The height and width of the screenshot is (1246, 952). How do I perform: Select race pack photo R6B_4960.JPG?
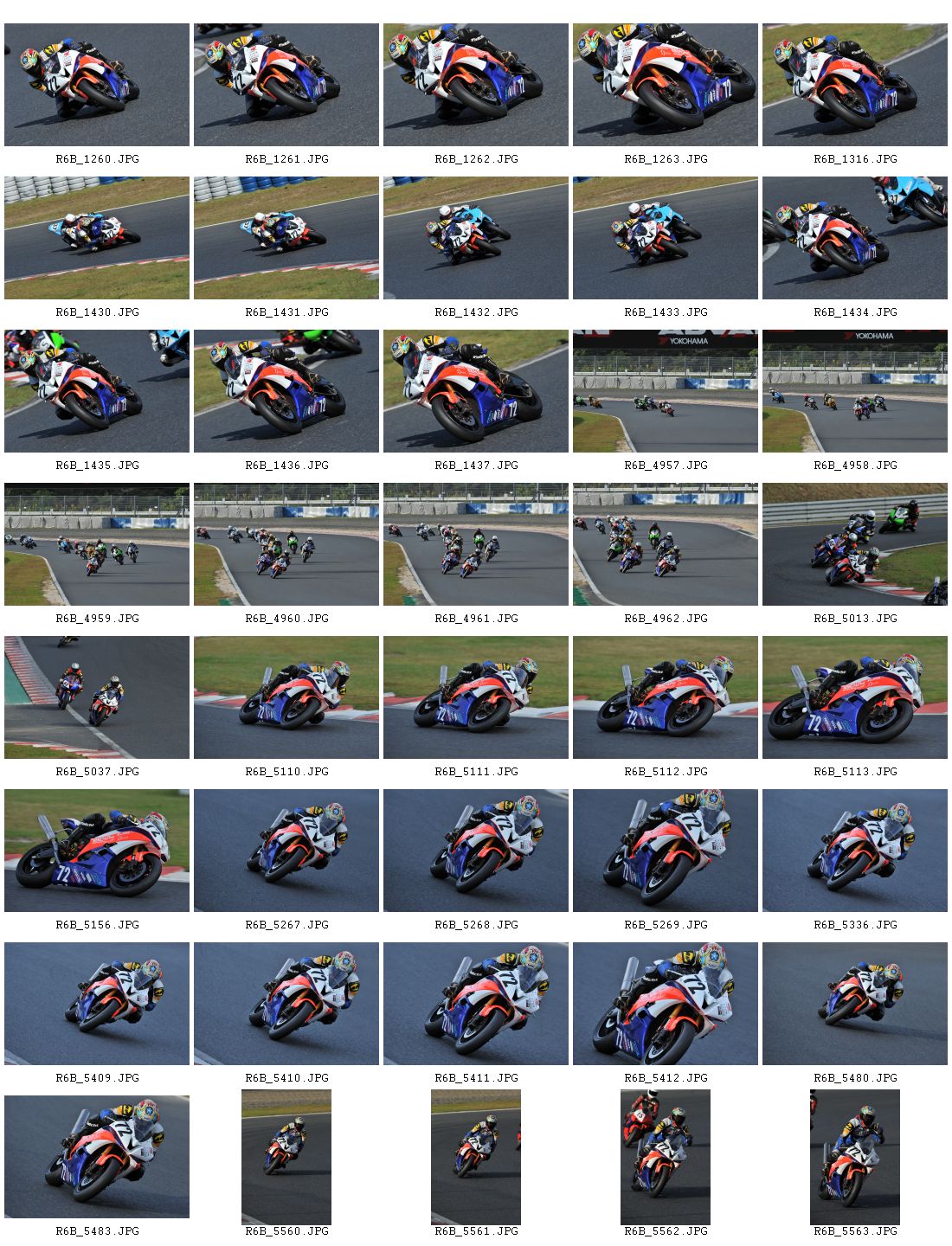tap(286, 544)
